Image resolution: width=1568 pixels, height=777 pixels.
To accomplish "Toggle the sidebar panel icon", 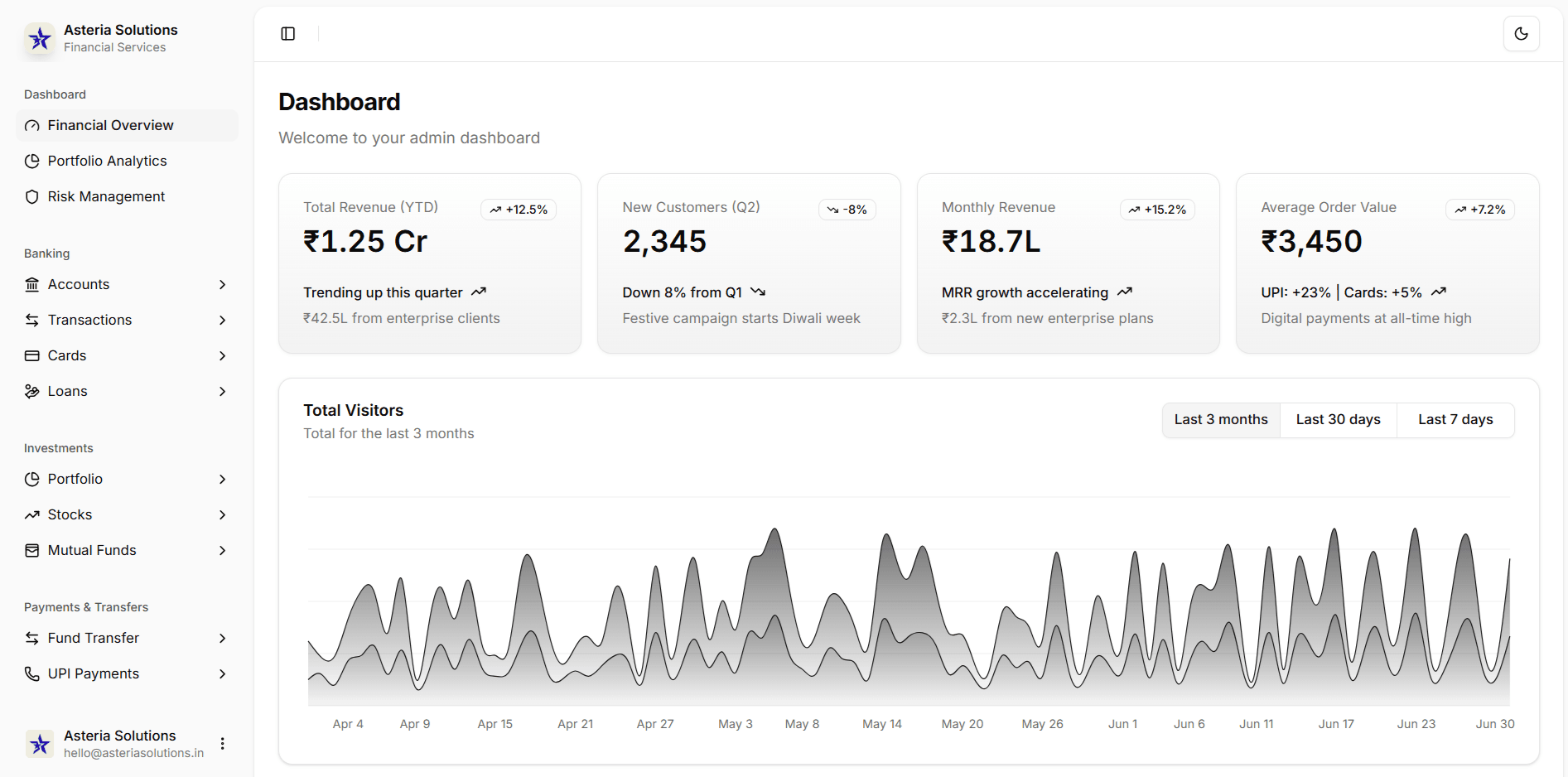I will [288, 34].
